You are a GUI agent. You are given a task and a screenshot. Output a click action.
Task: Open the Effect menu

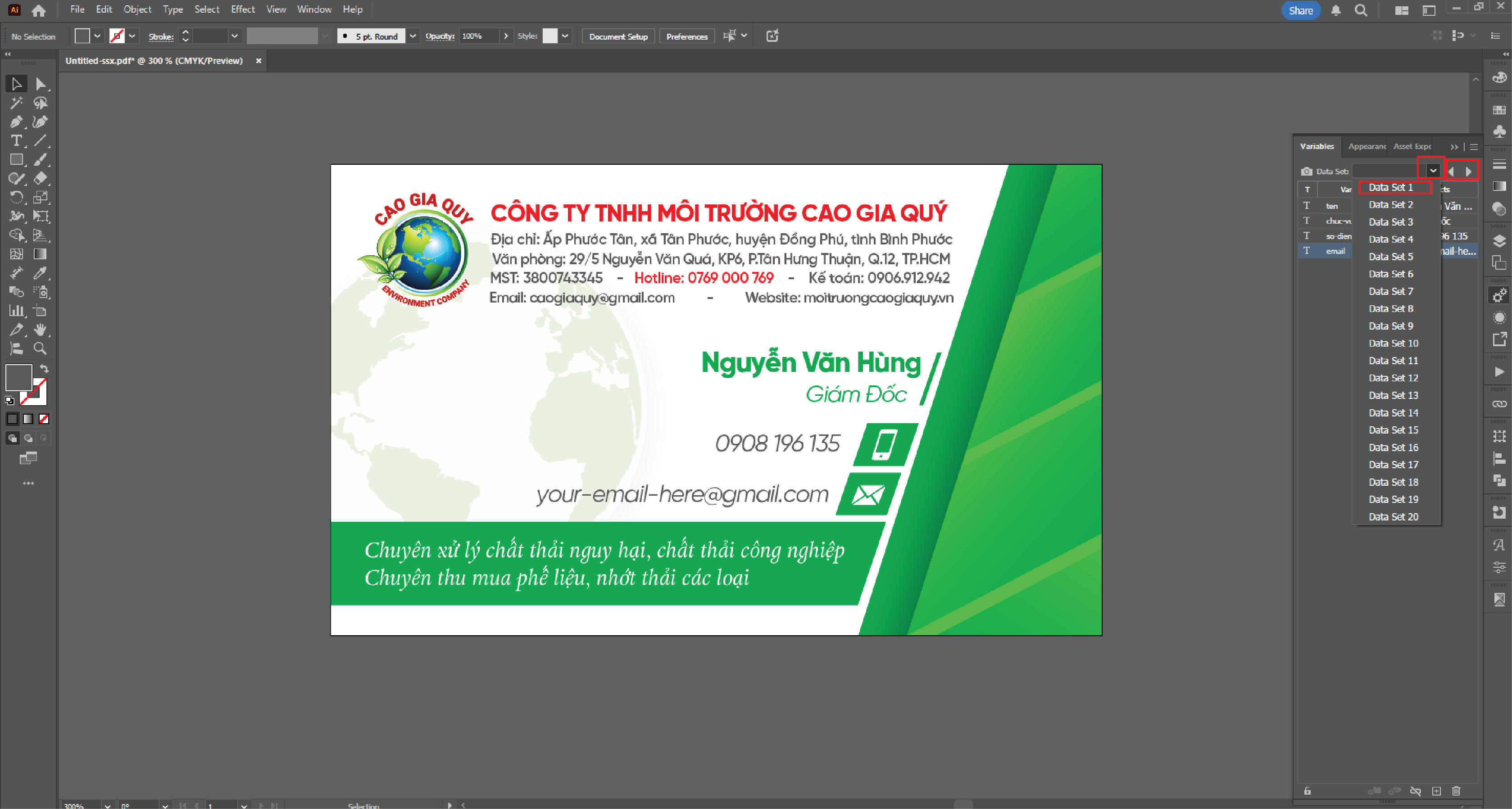click(x=243, y=9)
